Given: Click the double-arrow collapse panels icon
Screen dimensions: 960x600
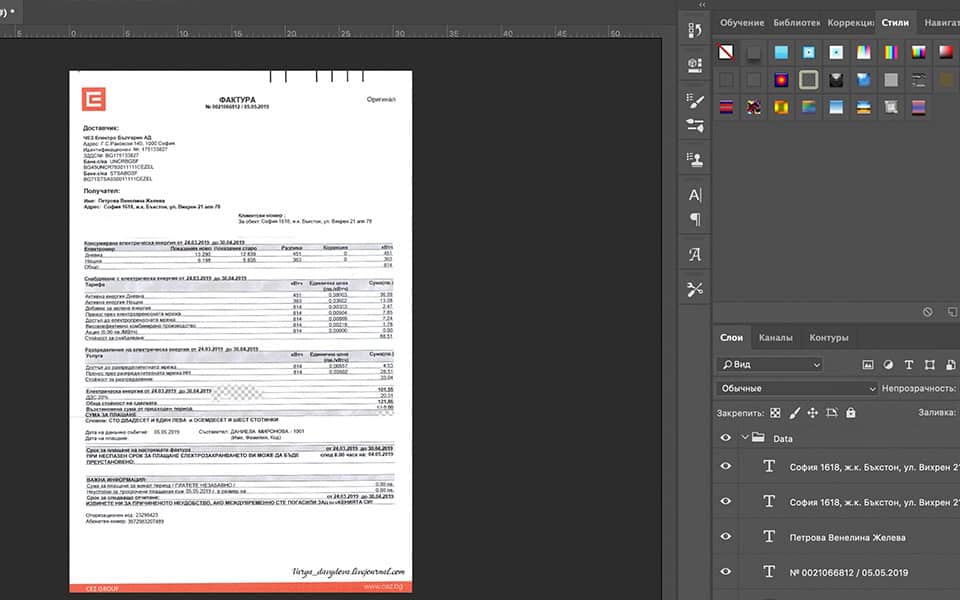Looking at the screenshot, I should coord(702,4).
